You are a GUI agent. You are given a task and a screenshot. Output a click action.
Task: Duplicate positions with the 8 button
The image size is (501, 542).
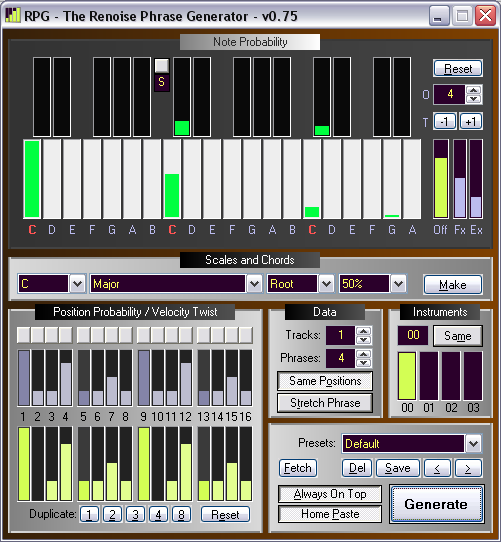[181, 514]
